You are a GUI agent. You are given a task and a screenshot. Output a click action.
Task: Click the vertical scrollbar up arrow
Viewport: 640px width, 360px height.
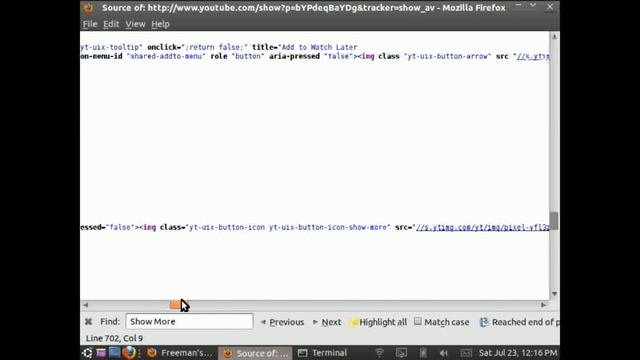coord(554,37)
